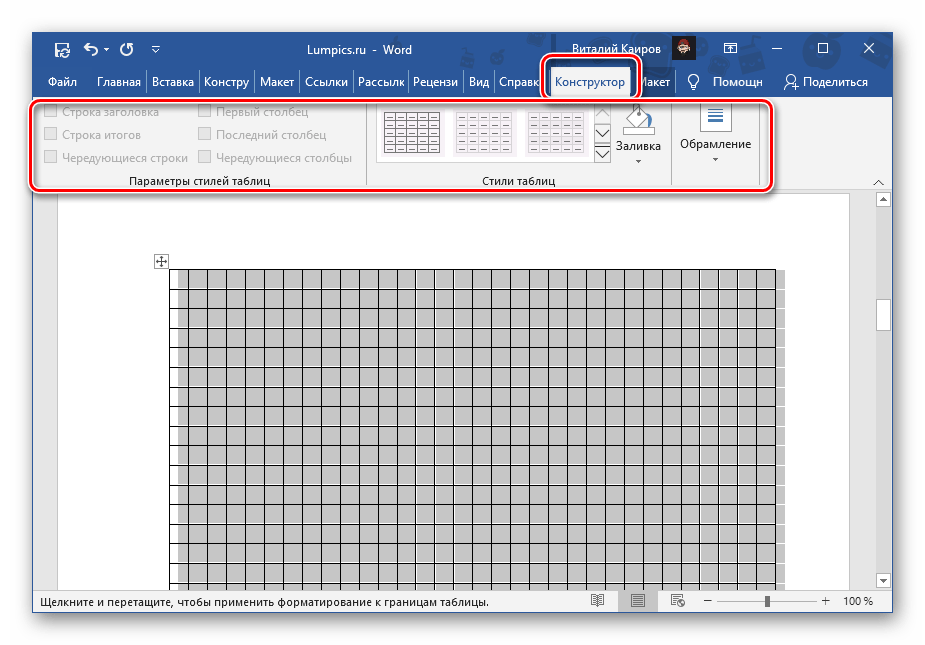Open the Справка tab
925x645 pixels.
coord(519,82)
